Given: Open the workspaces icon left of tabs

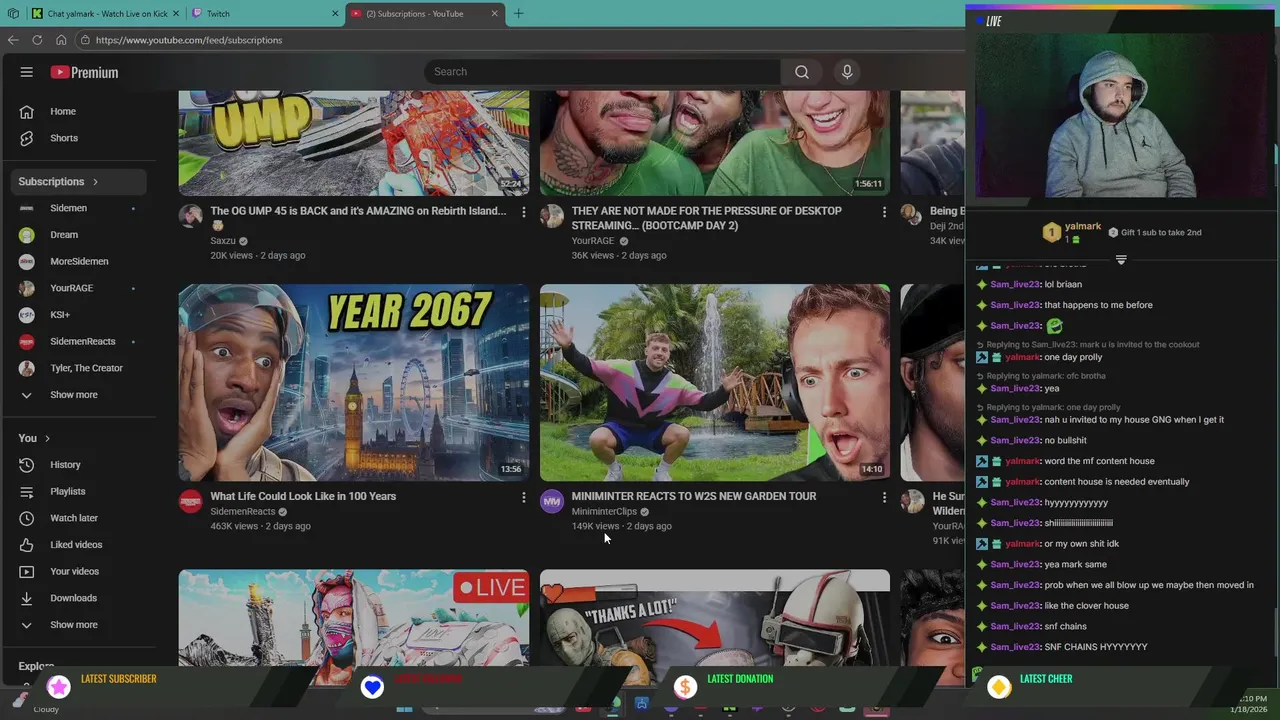Looking at the screenshot, I should tap(12, 13).
